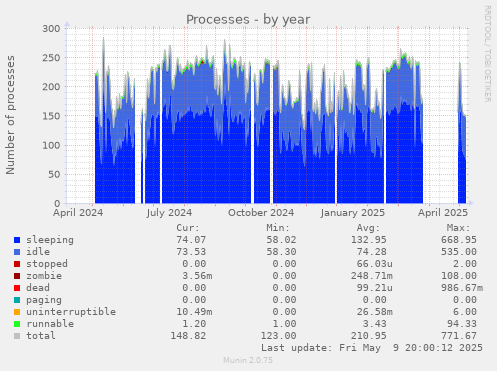Click zombie average value 248.71m
Image resolution: width=497 pixels, height=371 pixels.
pyautogui.click(x=372, y=276)
